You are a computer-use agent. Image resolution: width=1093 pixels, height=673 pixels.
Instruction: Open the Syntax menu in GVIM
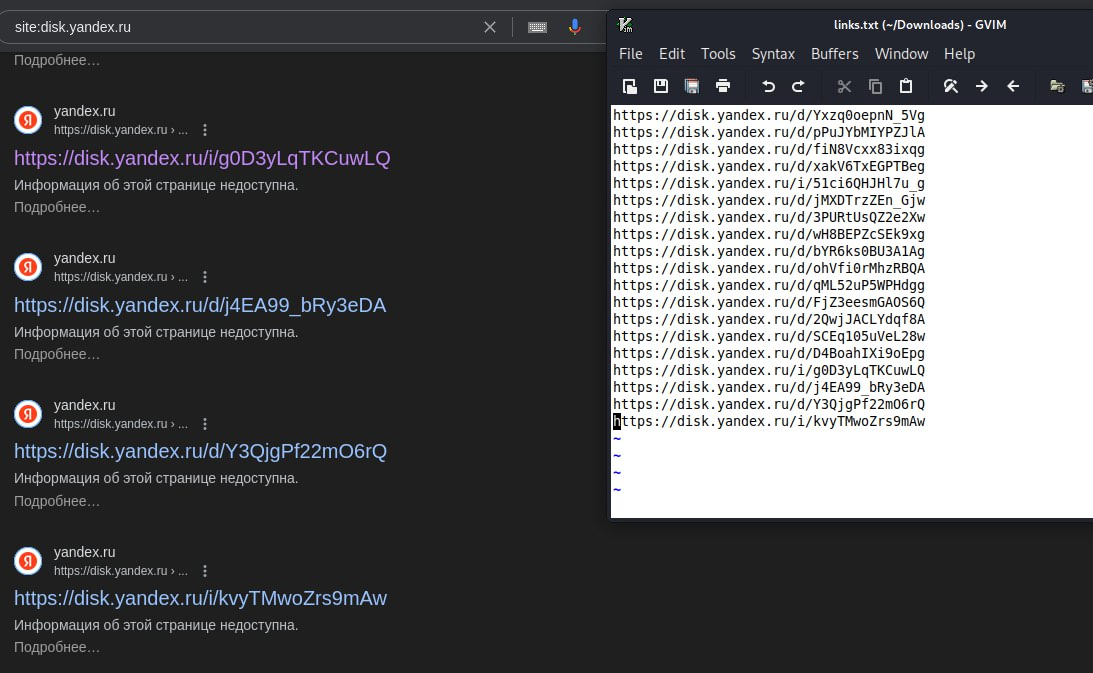pyautogui.click(x=773, y=54)
